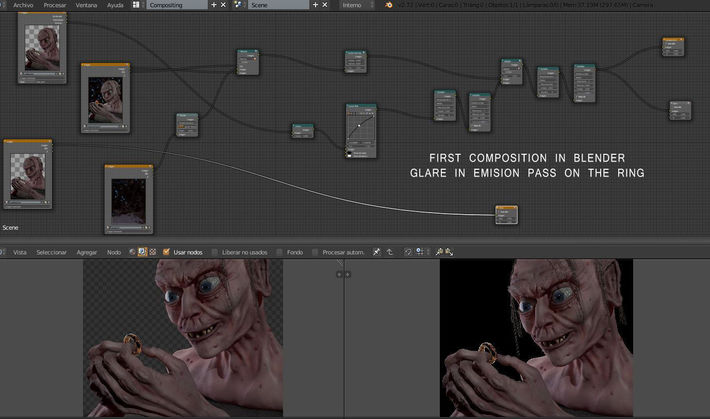The width and height of the screenshot is (710, 419).
Task: Select the texture node tree type icon
Action: [x=152, y=252]
